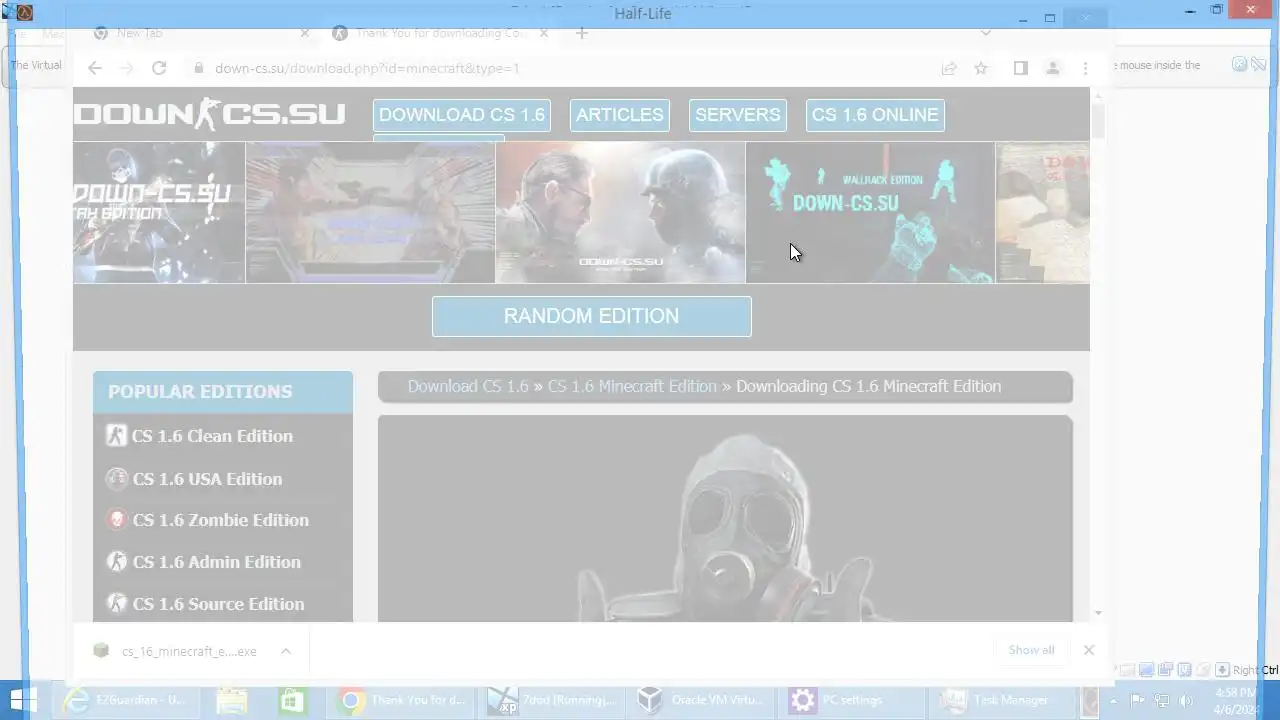Screen dimensions: 1280x720
Task: Click the POPULAR EDITIONS header
Action: click(x=223, y=392)
